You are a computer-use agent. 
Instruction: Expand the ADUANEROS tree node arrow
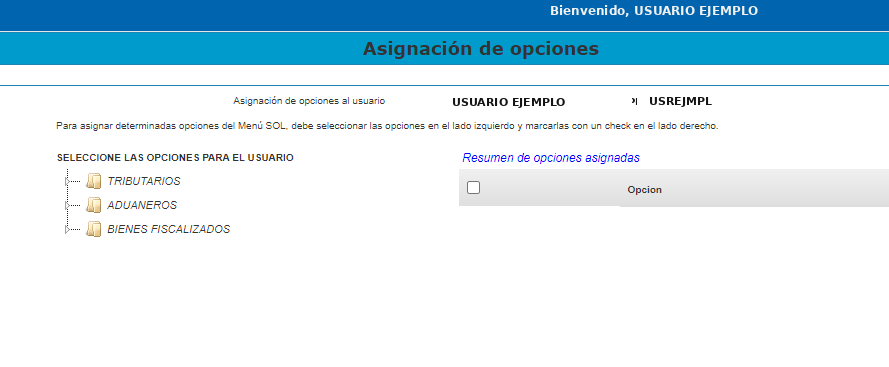(x=67, y=205)
